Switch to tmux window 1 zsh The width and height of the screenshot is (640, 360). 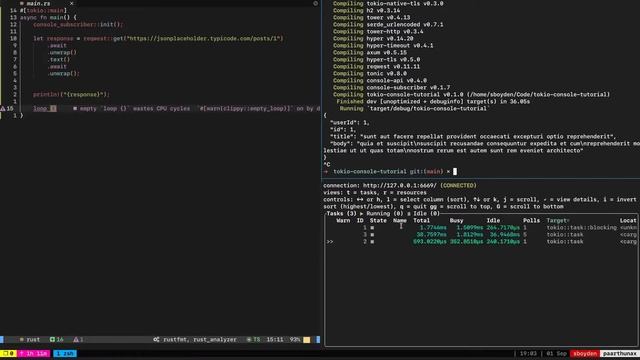point(64,353)
